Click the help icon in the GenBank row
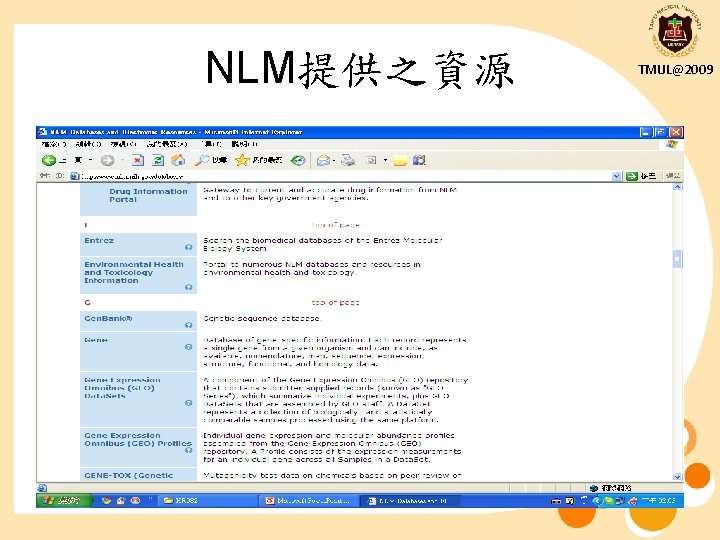 pyautogui.click(x=188, y=325)
